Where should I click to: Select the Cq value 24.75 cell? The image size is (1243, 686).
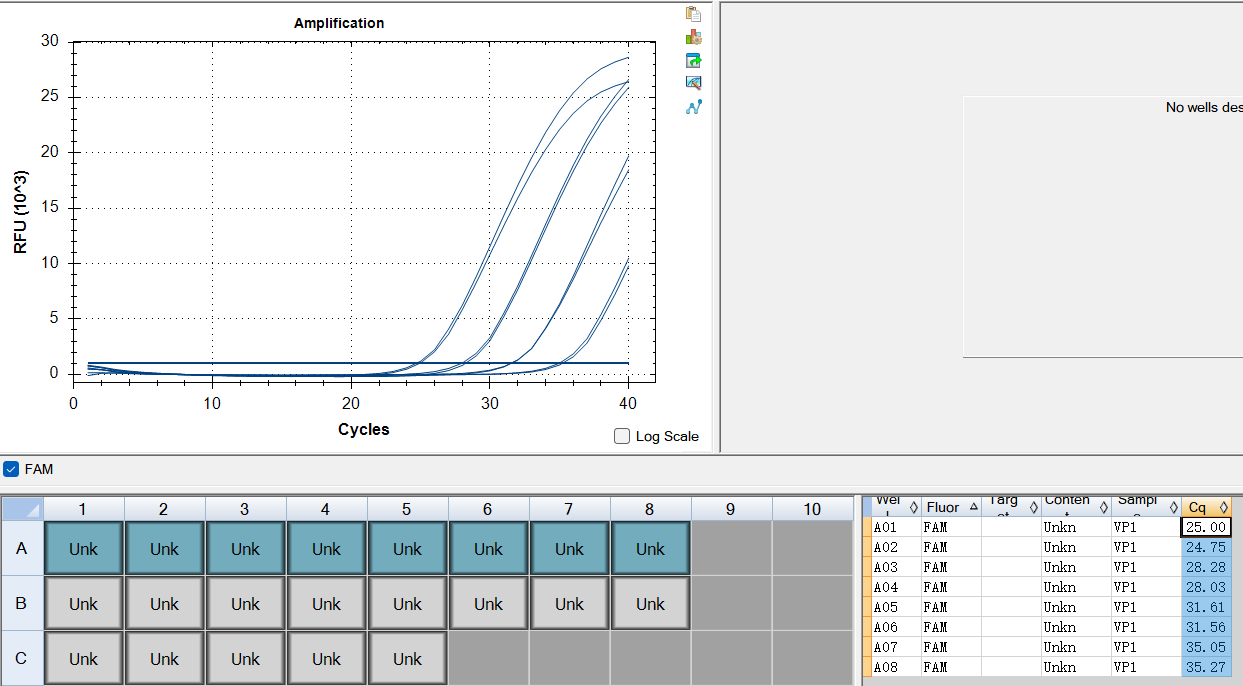point(1206,547)
